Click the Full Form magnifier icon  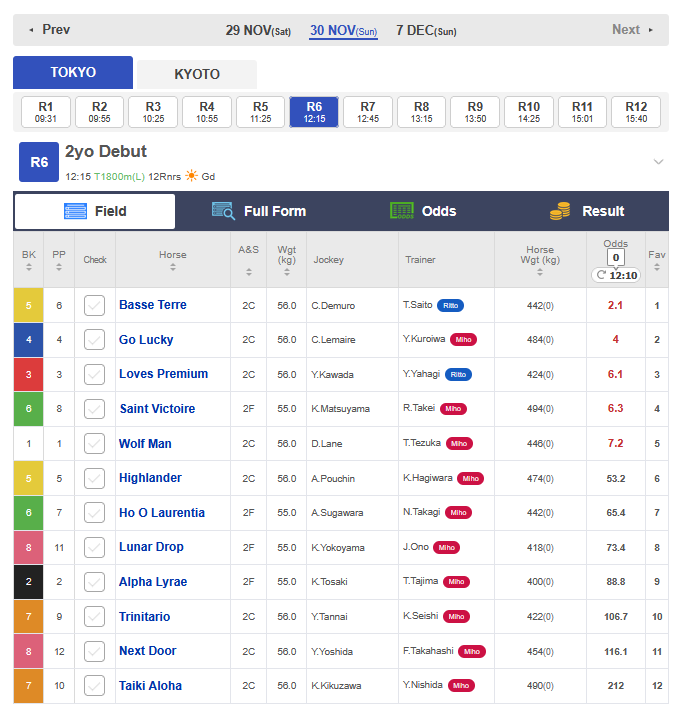tap(223, 211)
